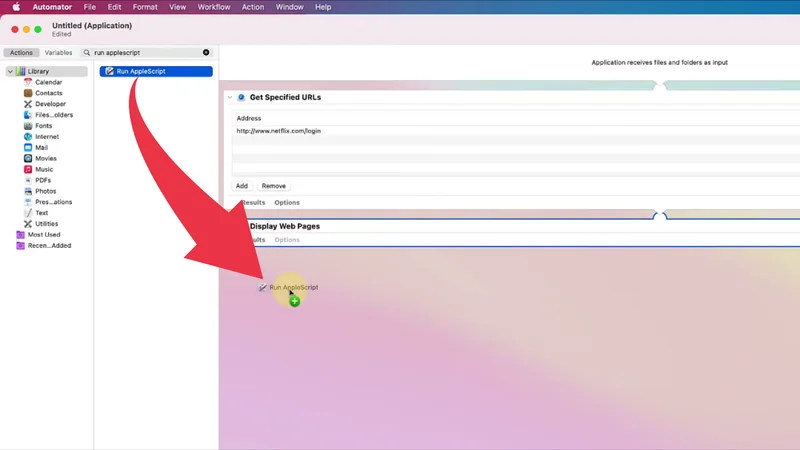Switch to the Actions tab

tap(21, 53)
